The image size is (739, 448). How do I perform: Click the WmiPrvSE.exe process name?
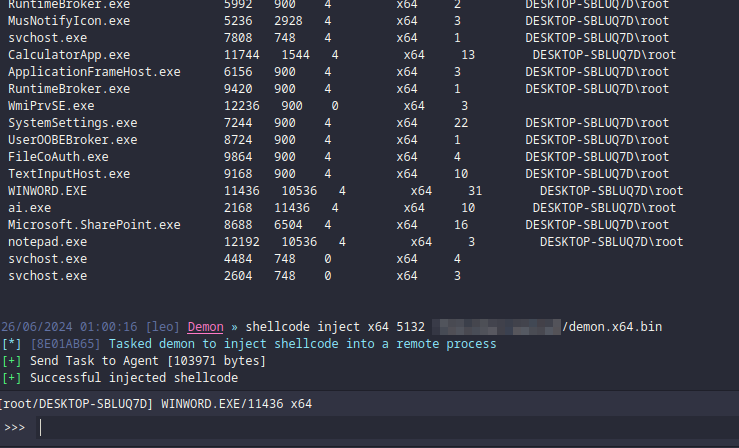pos(51,105)
